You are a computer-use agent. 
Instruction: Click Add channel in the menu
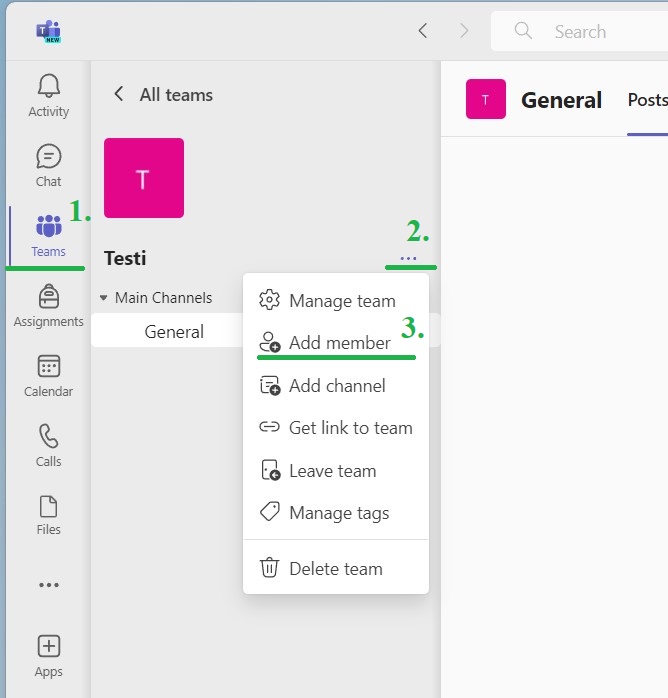(x=336, y=386)
